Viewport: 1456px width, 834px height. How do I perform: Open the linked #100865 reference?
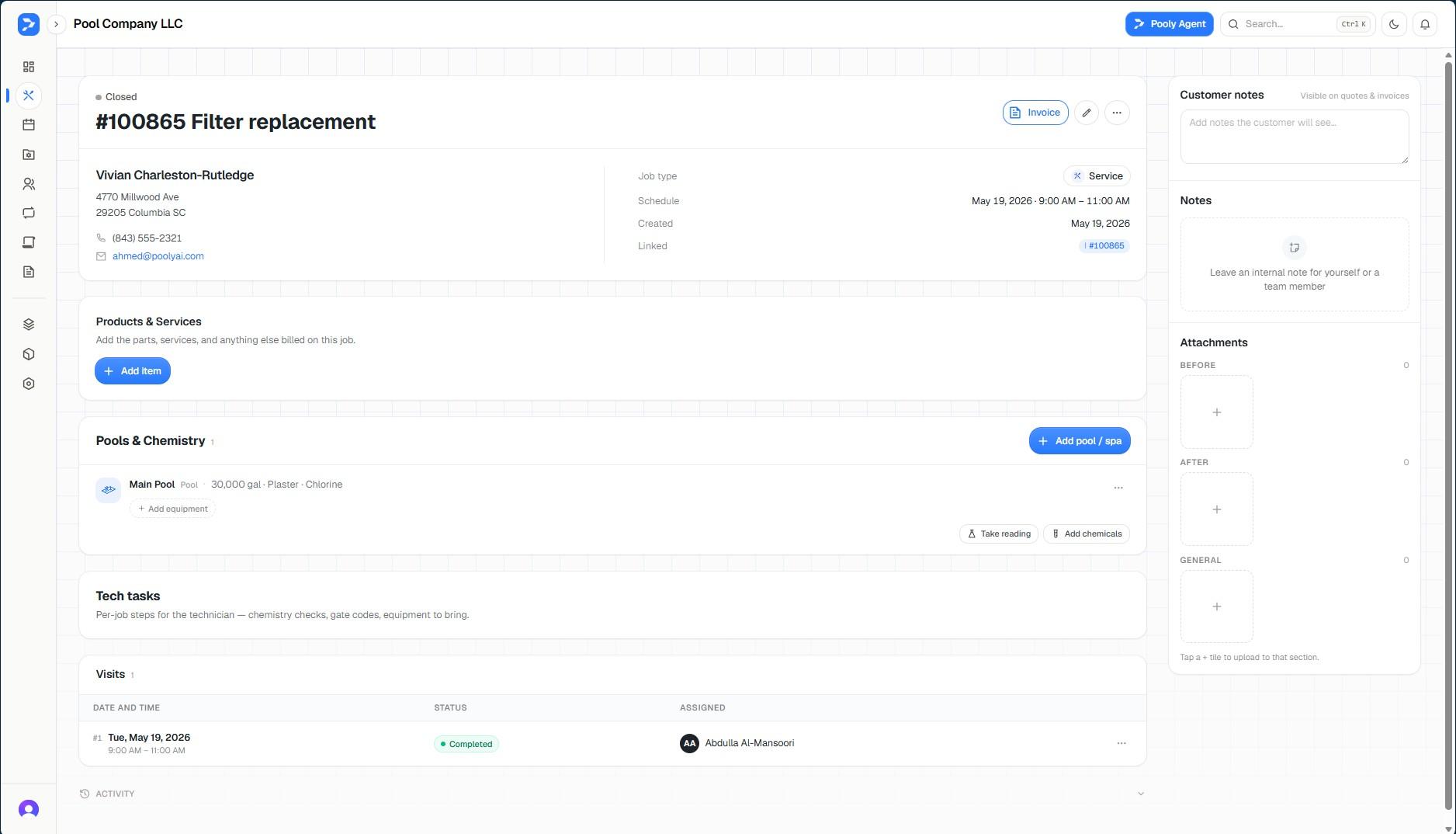[1104, 246]
